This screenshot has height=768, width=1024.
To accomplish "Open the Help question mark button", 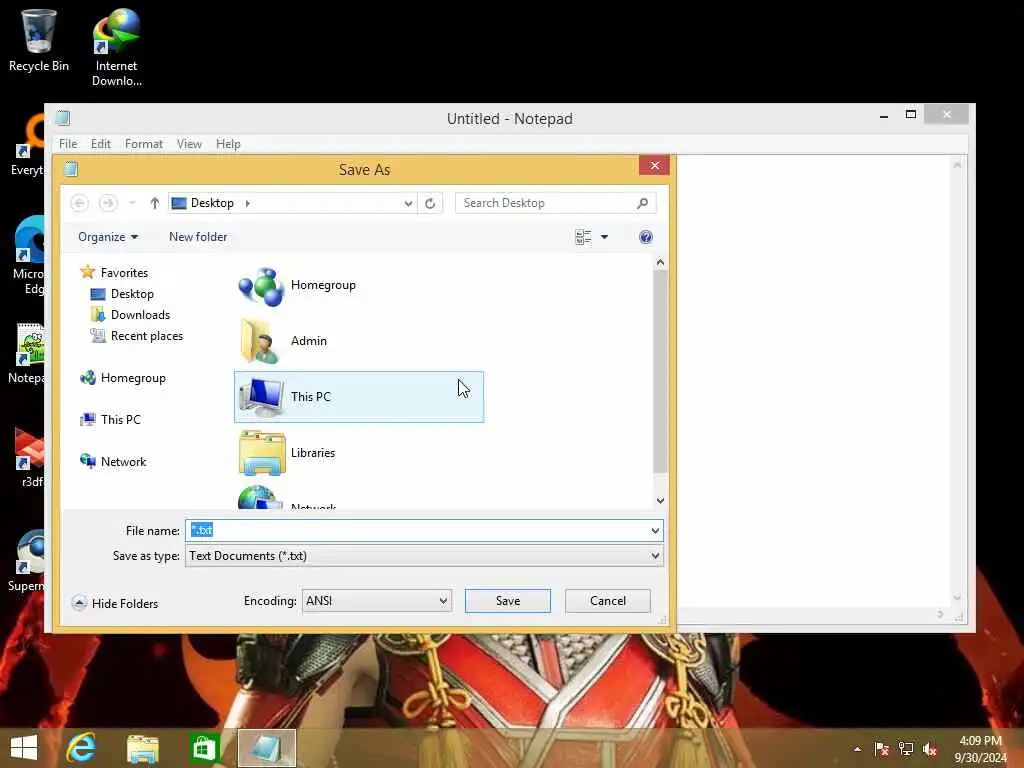I will (x=646, y=237).
